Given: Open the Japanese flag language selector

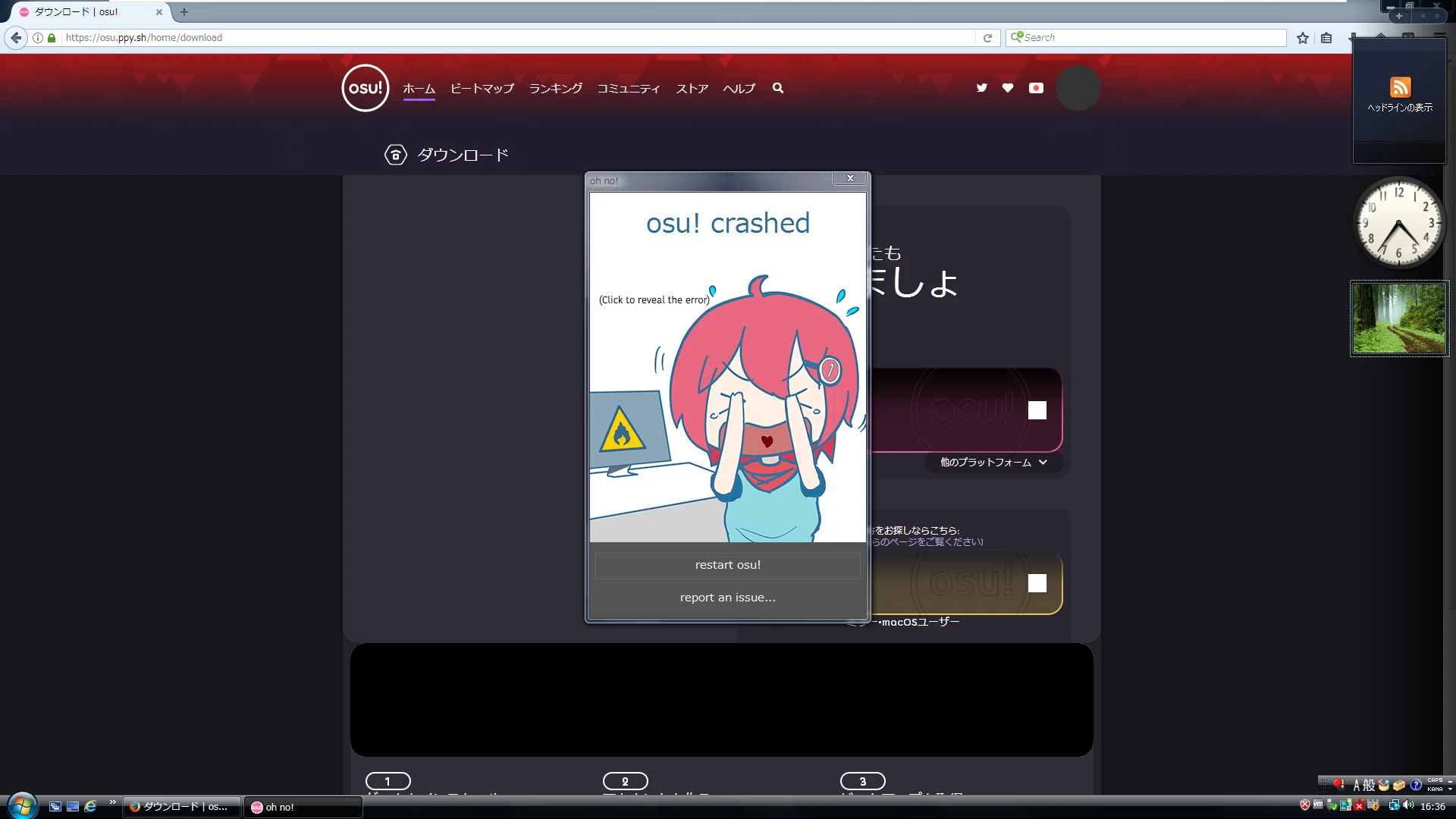Looking at the screenshot, I should pyautogui.click(x=1036, y=88).
